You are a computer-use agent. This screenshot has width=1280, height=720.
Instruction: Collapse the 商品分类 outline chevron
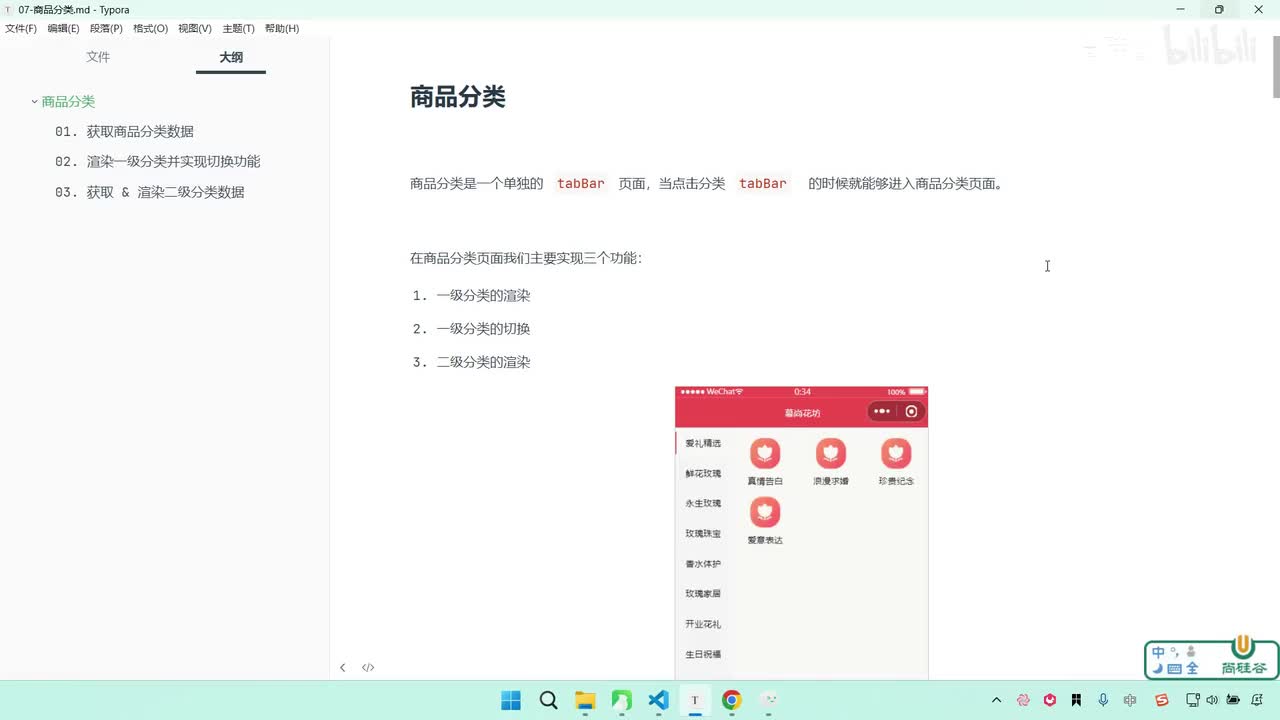click(x=34, y=101)
